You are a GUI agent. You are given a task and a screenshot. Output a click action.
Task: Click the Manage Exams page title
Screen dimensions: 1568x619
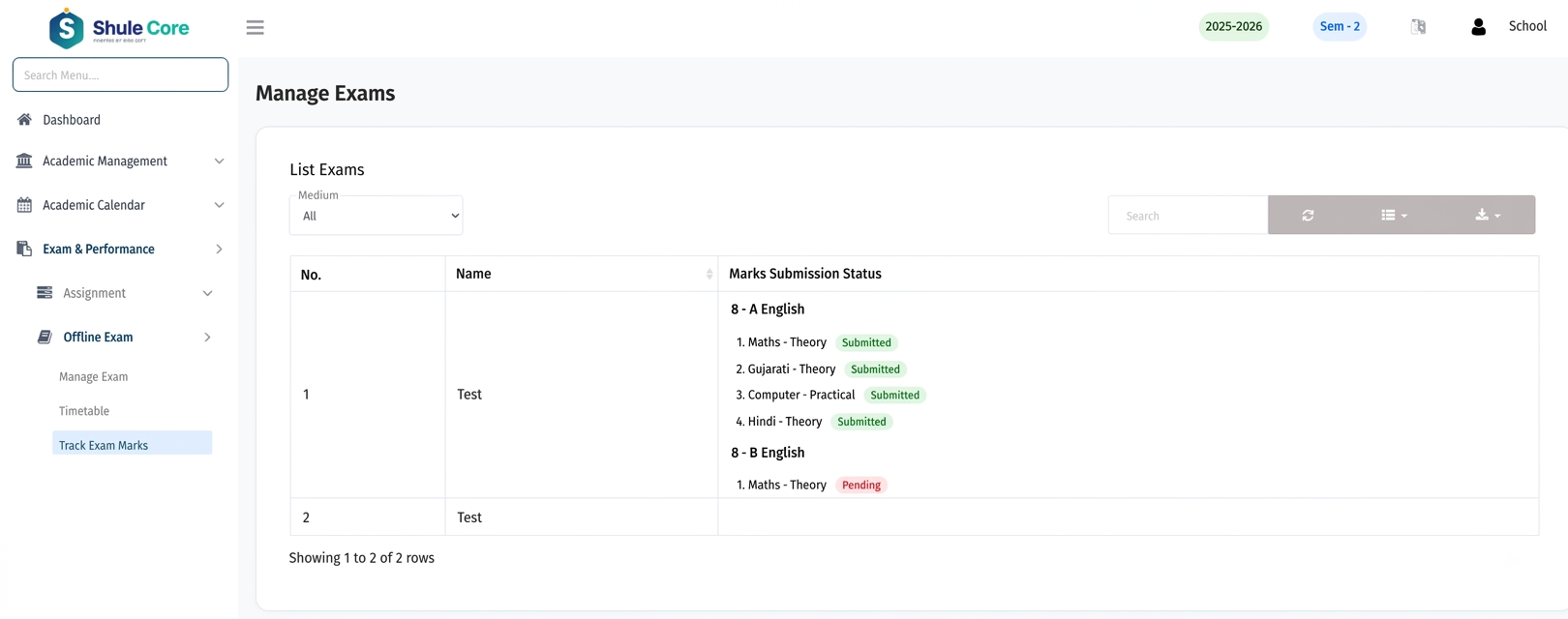pos(325,94)
